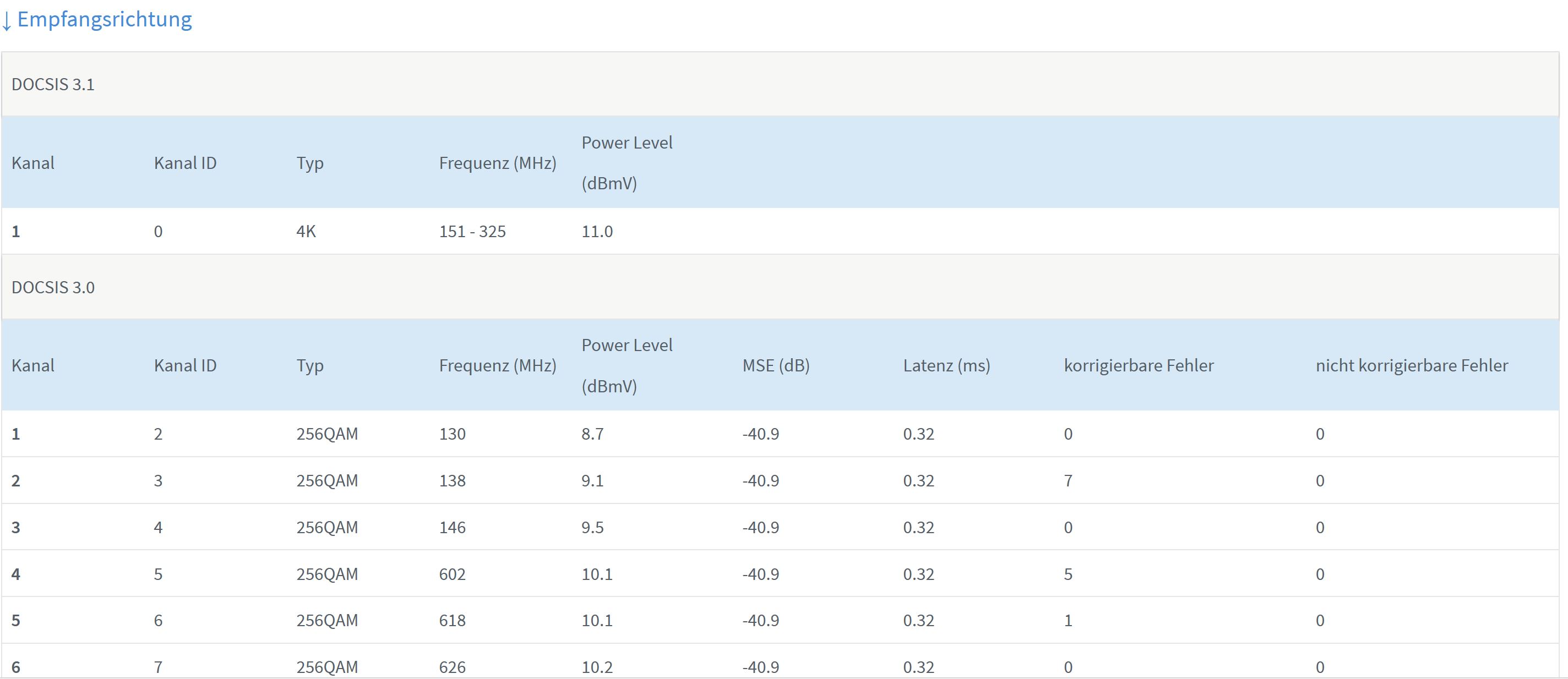This screenshot has height=679, width=1568.
Task: Click frequency value 626 in last row
Action: click(452, 667)
